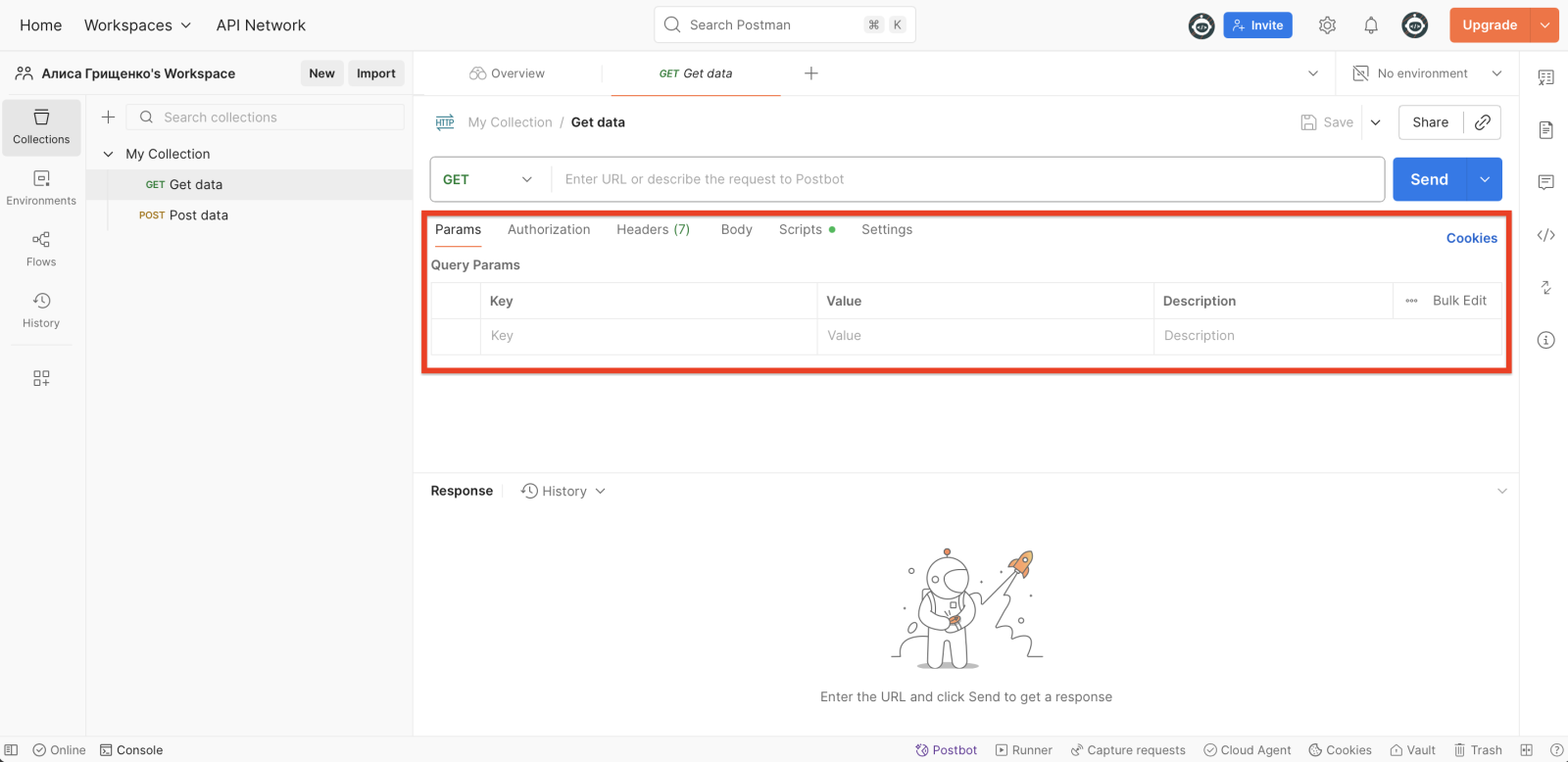The image size is (1568, 762).
Task: Open the No environment selector dropdown
Action: click(x=1427, y=73)
